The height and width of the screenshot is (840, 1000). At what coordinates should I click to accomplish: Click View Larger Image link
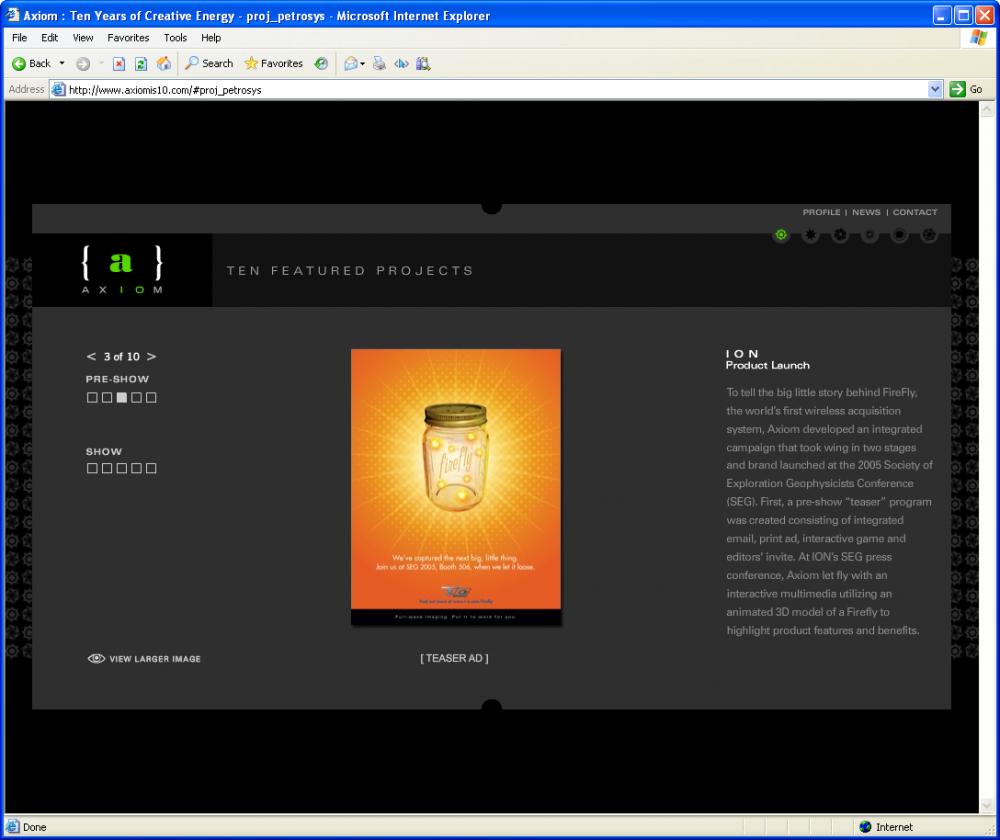tap(145, 659)
